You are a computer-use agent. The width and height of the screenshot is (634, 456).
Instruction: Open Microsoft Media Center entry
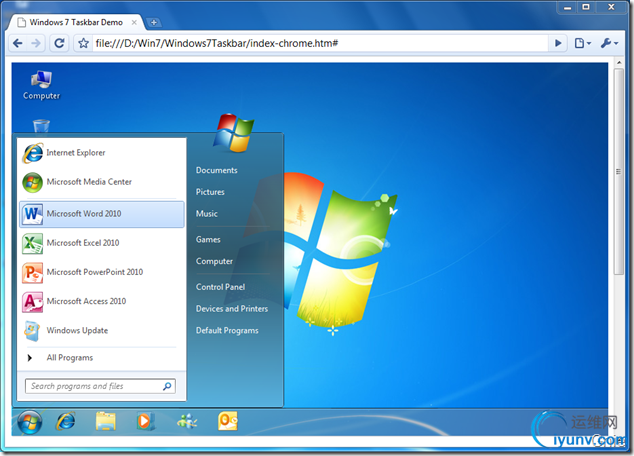tap(89, 182)
